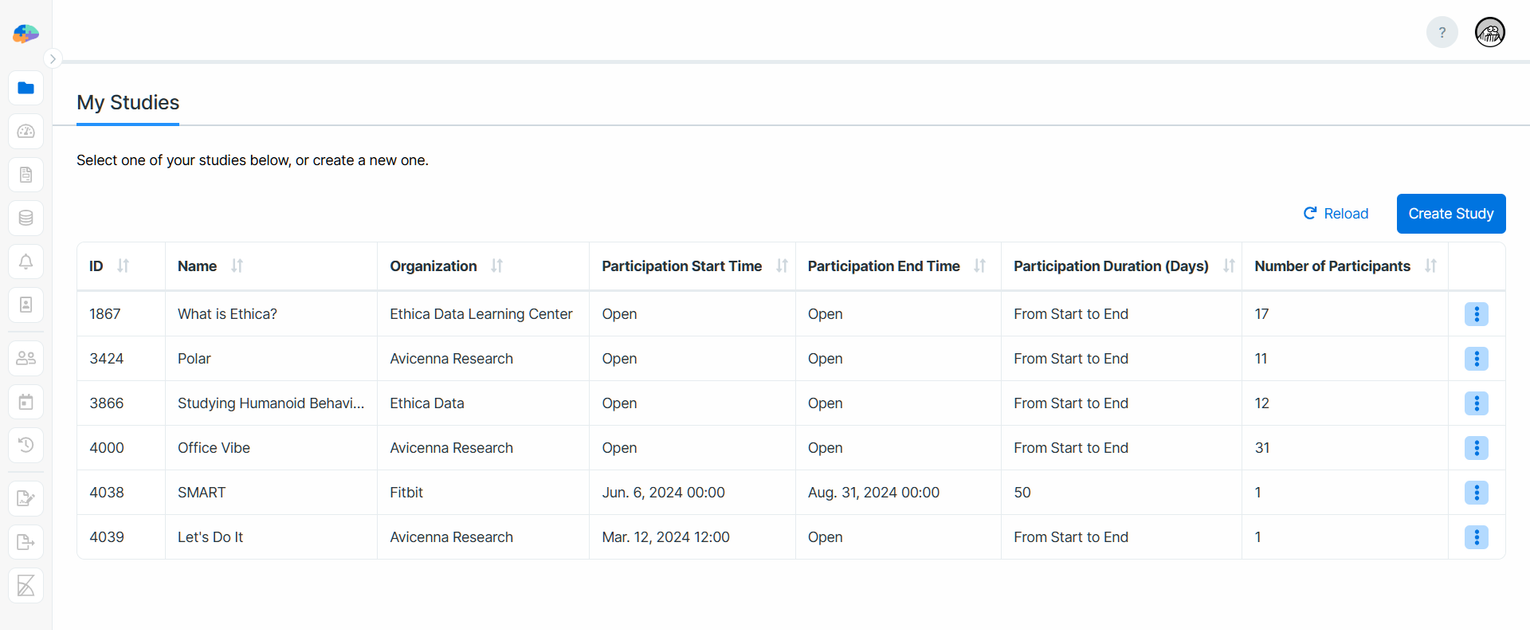The height and width of the screenshot is (630, 1530).
Task: Toggle sorting on Number of Participants column
Action: click(1430, 266)
